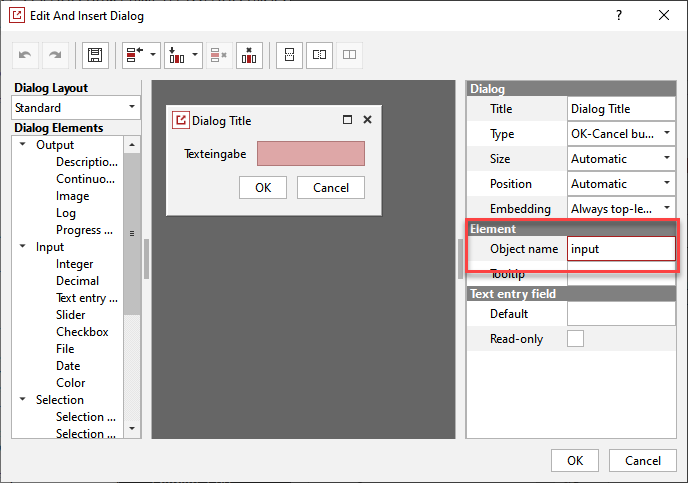
Task: Click the delete column toolbar icon
Action: click(x=249, y=55)
